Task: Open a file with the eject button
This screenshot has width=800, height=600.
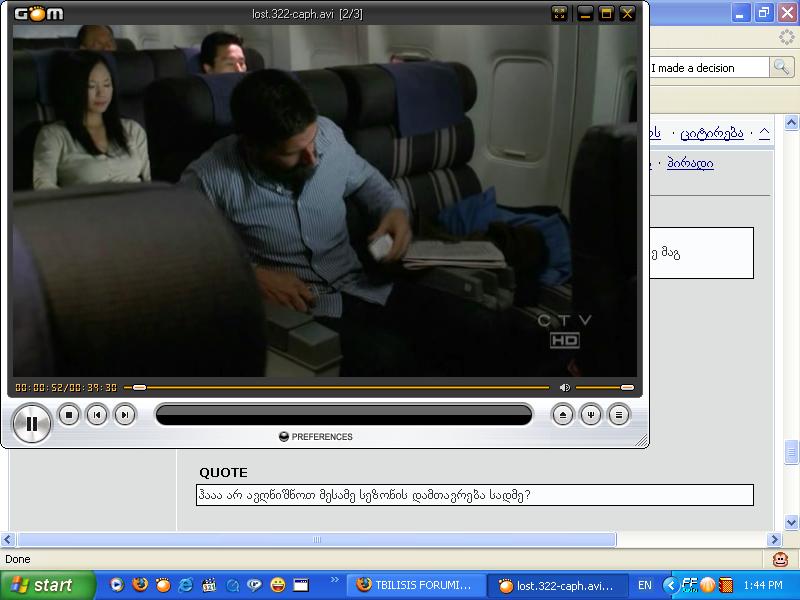Action: [x=563, y=415]
